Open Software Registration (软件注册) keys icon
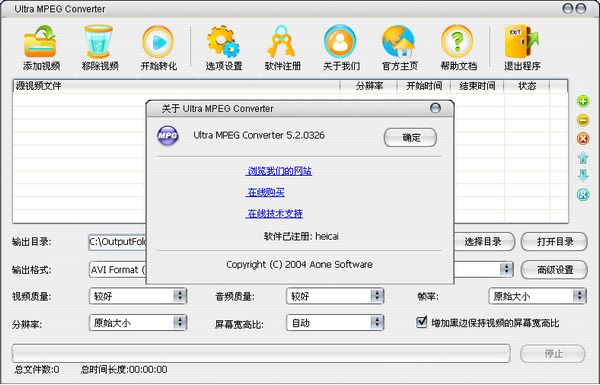 pos(282,41)
